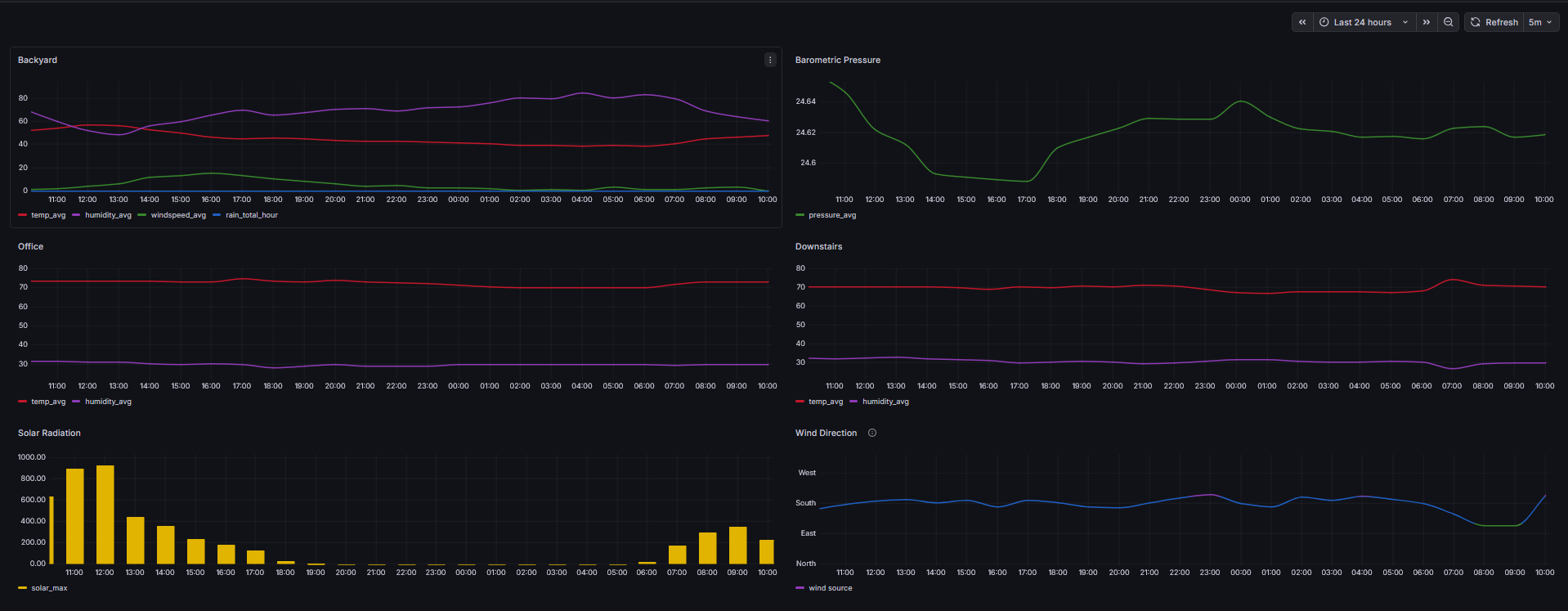This screenshot has width=1568, height=611.
Task: Expand the 5m refresh interval dropdown
Action: pyautogui.click(x=1541, y=22)
